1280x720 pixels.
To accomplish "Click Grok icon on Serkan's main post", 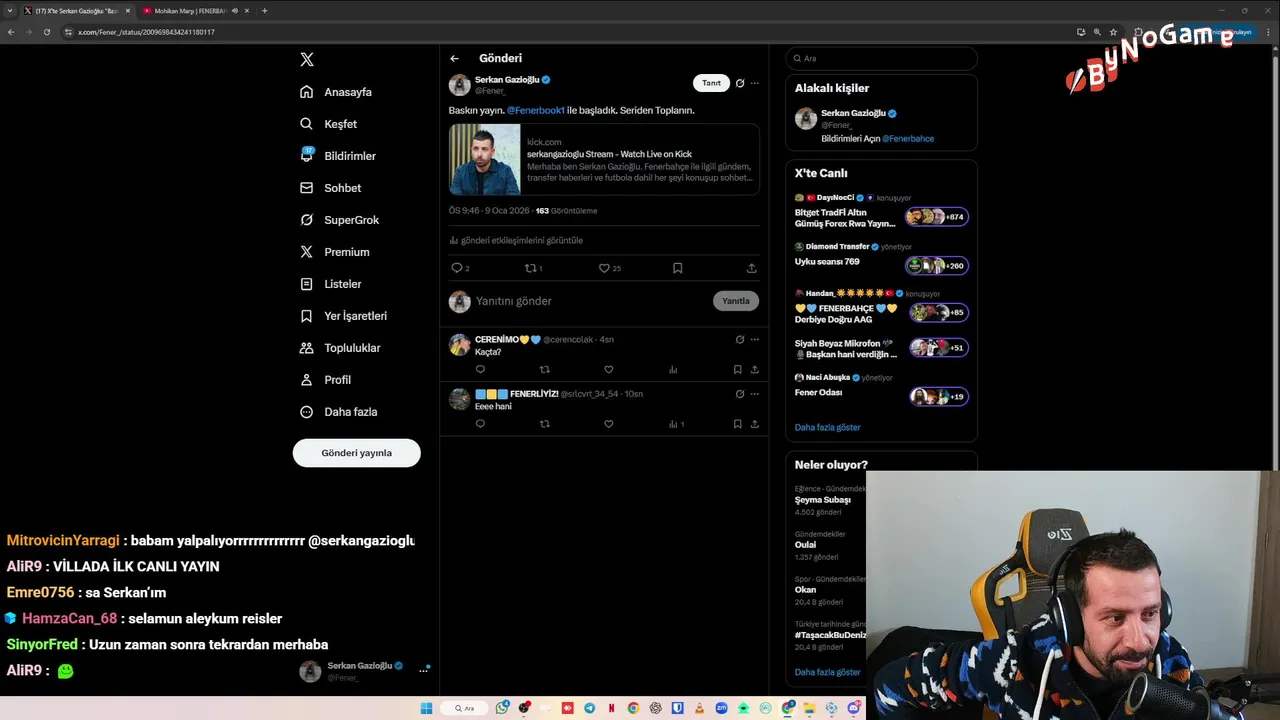I will (740, 83).
